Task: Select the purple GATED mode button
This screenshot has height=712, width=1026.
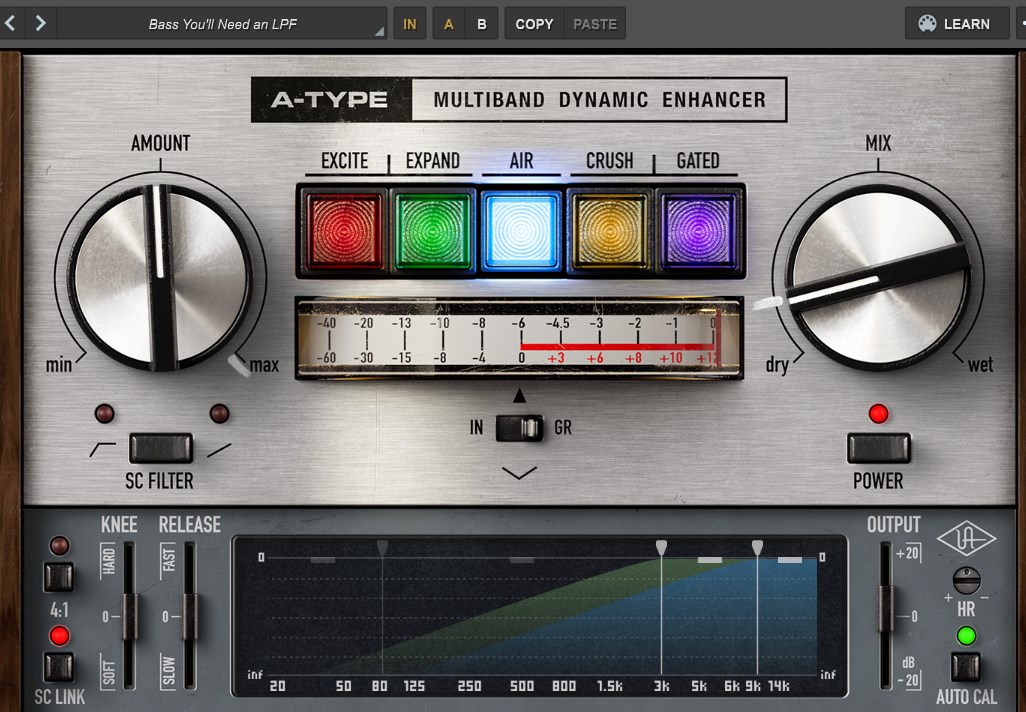Action: coord(697,231)
